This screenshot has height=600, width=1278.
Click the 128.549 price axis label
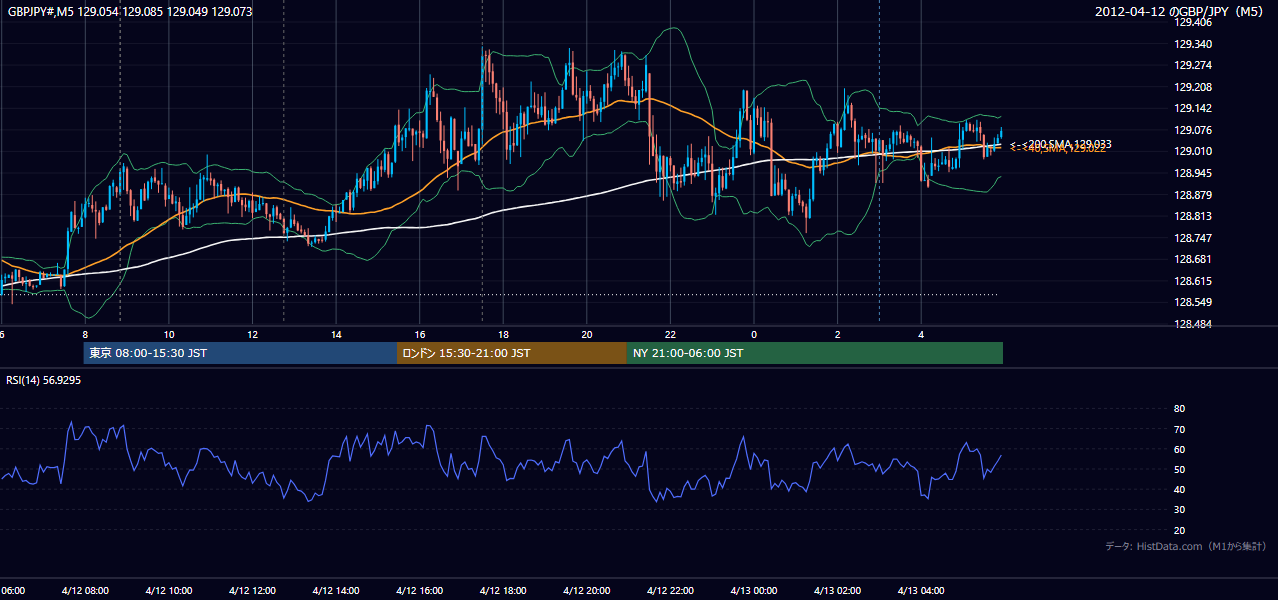click(x=1193, y=303)
